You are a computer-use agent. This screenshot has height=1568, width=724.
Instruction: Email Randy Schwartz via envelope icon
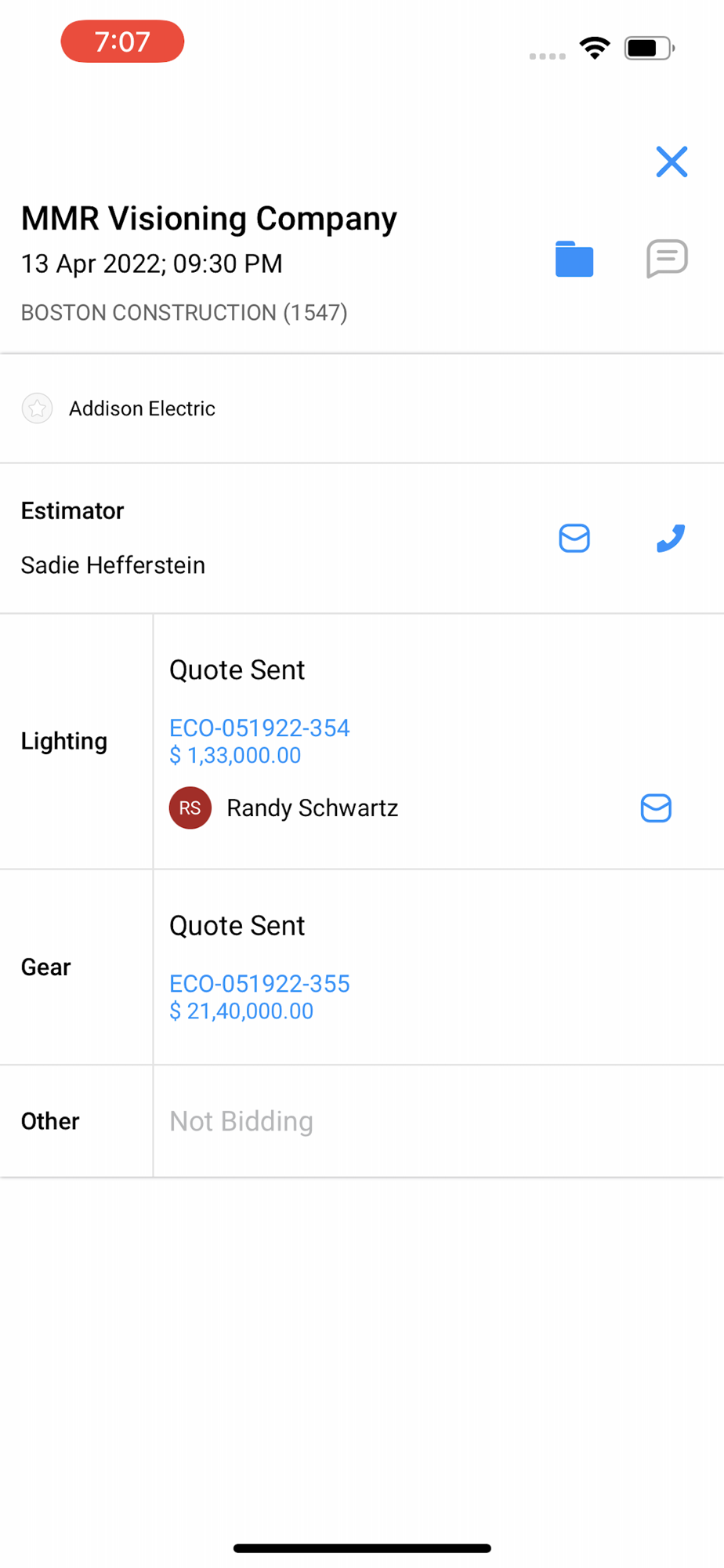[x=656, y=808]
